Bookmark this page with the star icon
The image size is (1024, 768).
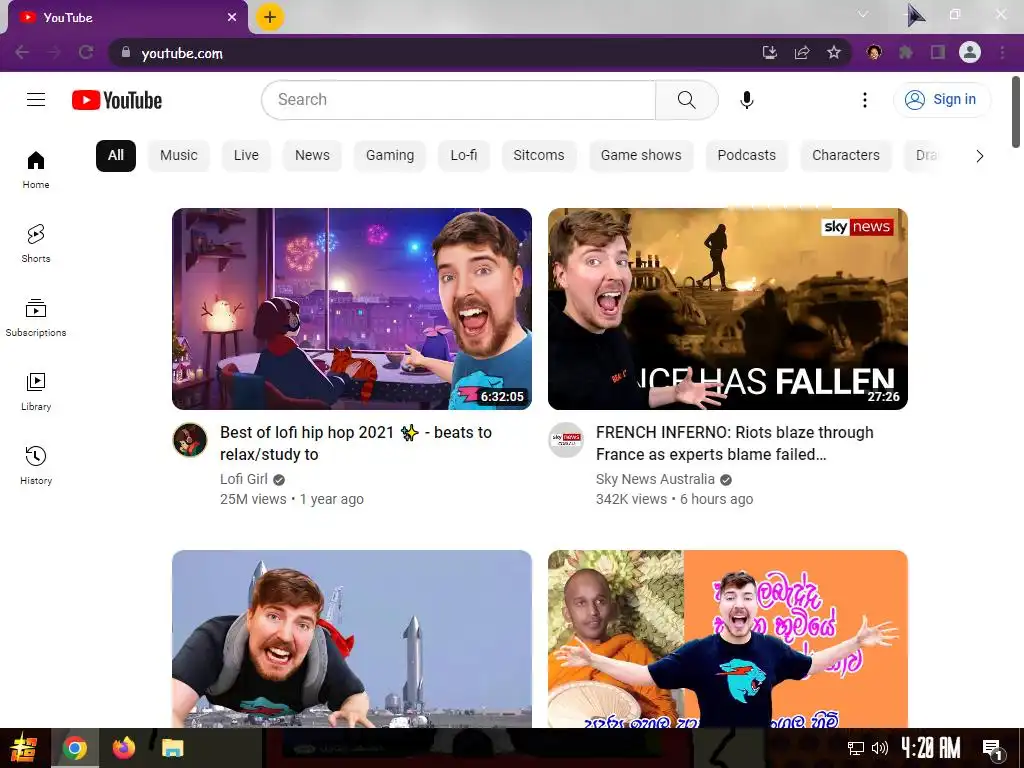(x=834, y=52)
